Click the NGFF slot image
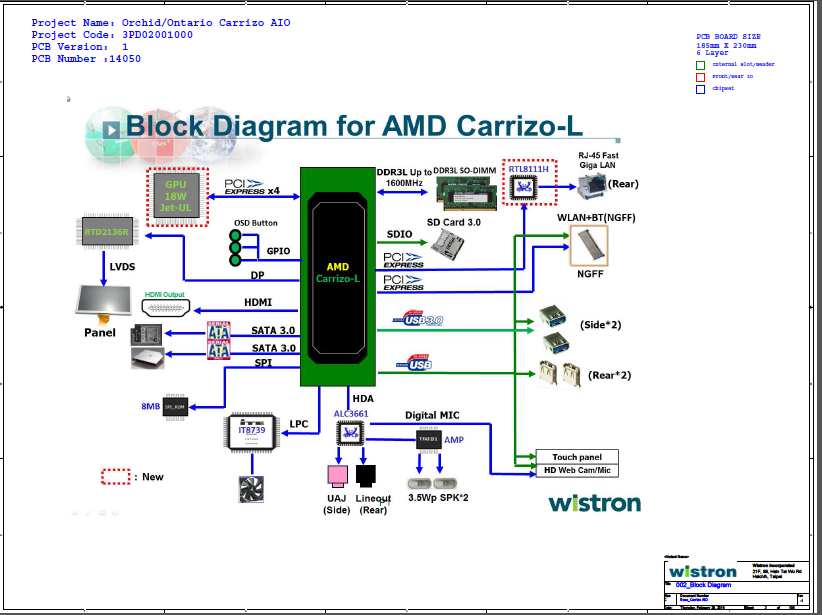 pyautogui.click(x=589, y=246)
